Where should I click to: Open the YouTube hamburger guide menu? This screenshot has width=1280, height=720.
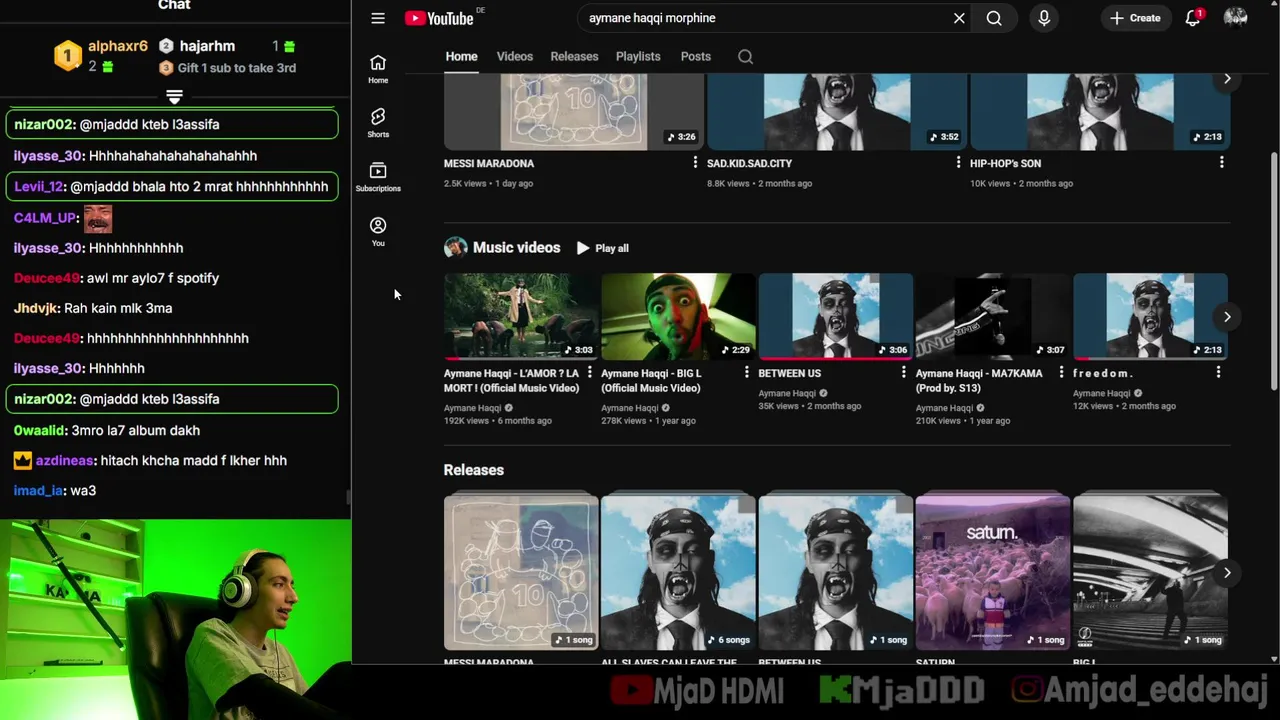(x=377, y=18)
